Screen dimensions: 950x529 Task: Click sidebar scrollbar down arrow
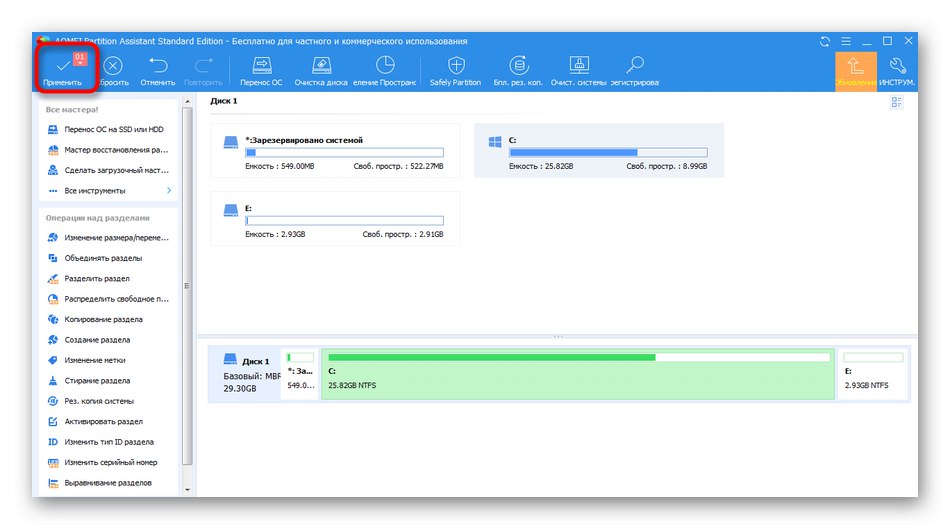click(187, 490)
